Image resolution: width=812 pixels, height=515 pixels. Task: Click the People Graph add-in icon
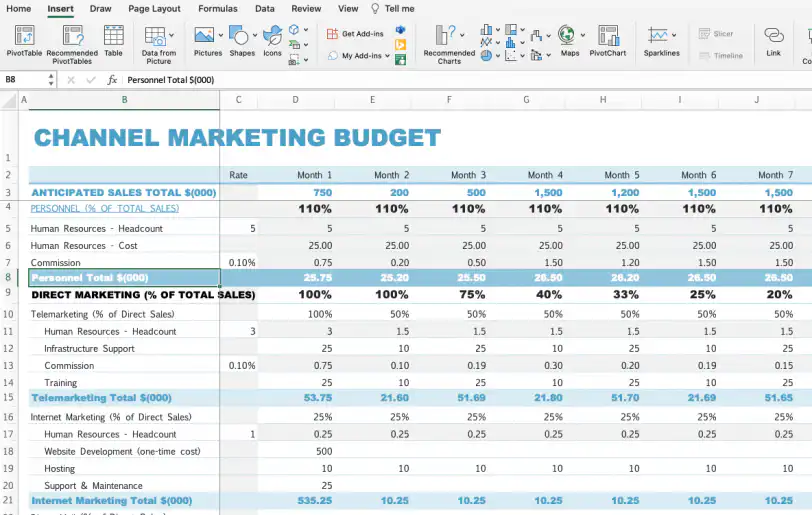point(400,60)
